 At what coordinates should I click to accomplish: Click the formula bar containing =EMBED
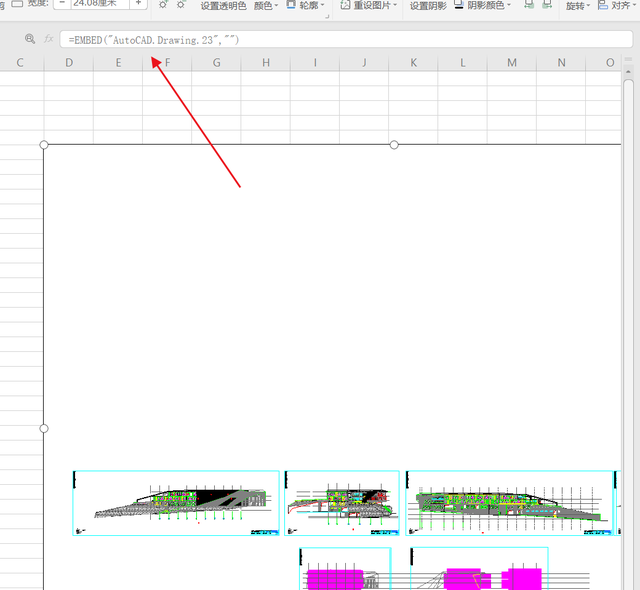coord(346,40)
